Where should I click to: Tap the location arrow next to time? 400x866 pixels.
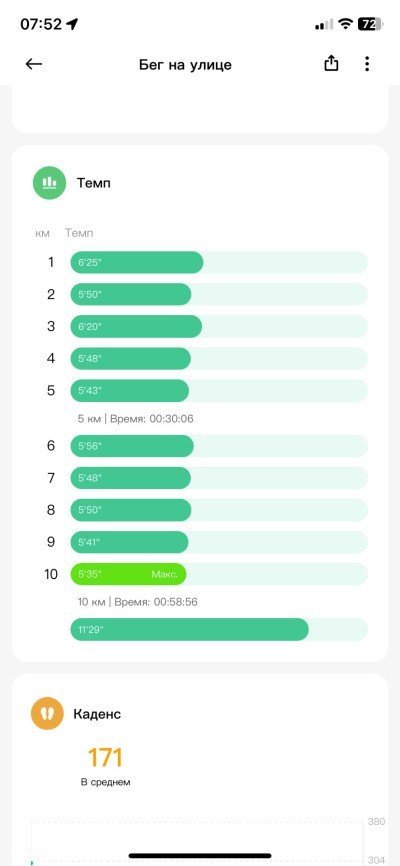72,24
